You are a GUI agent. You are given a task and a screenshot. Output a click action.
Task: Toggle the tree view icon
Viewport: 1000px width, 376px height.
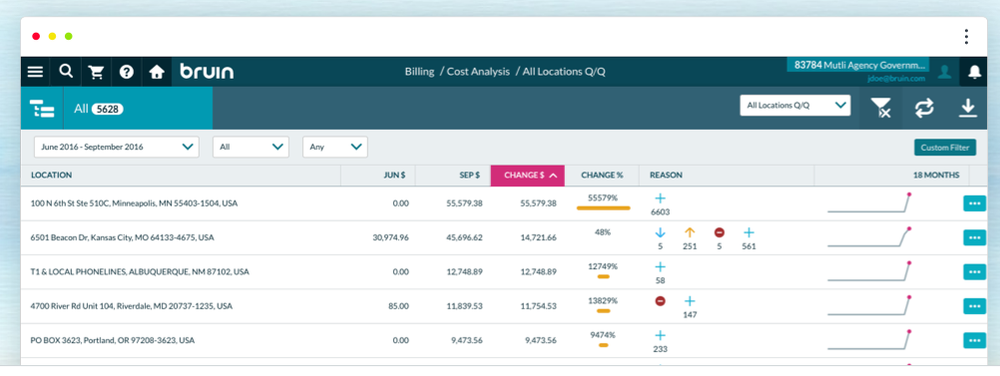pos(42,108)
